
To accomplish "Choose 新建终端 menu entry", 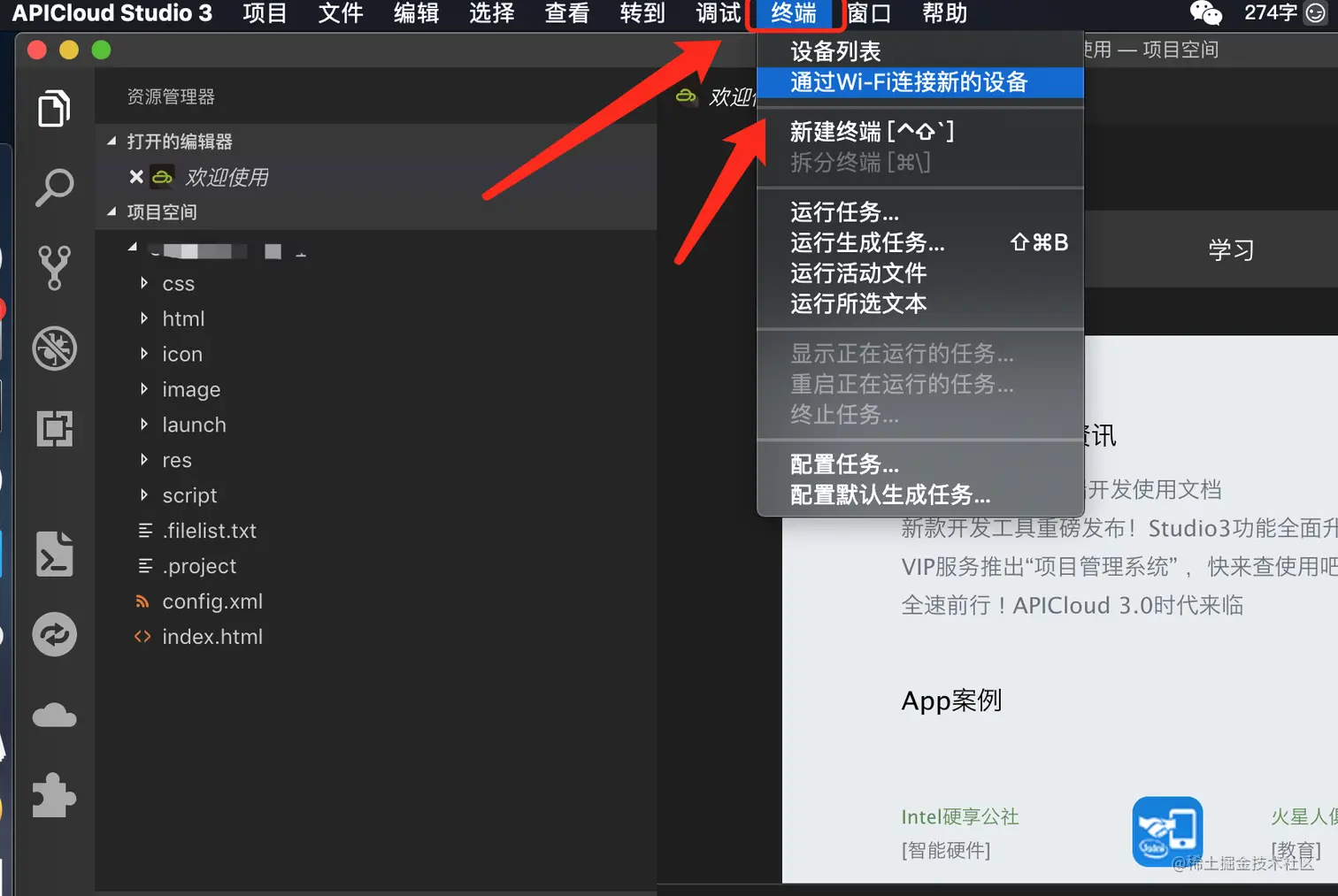I will (920, 132).
